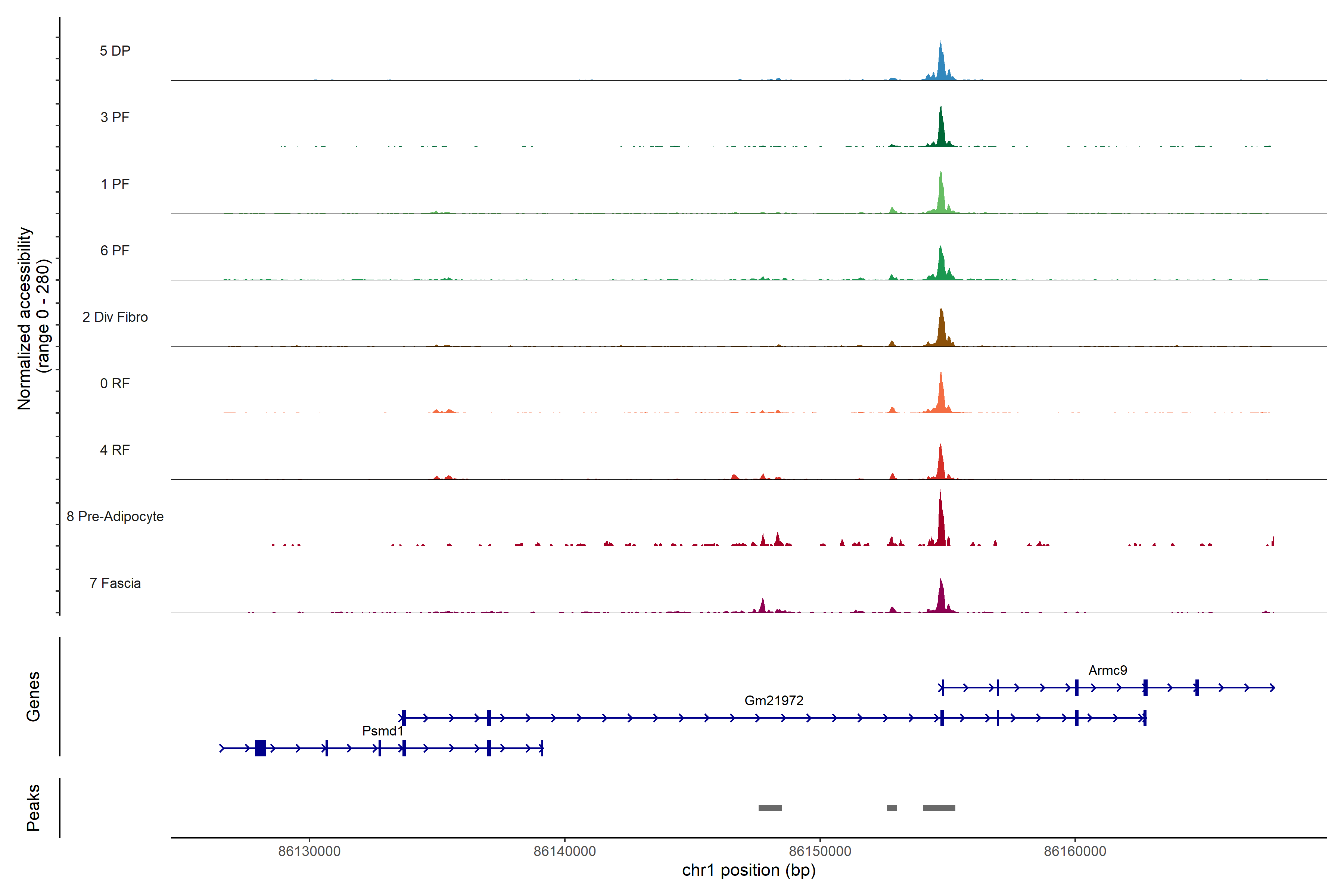Click the chr1 position (bp) axis title

[749, 870]
